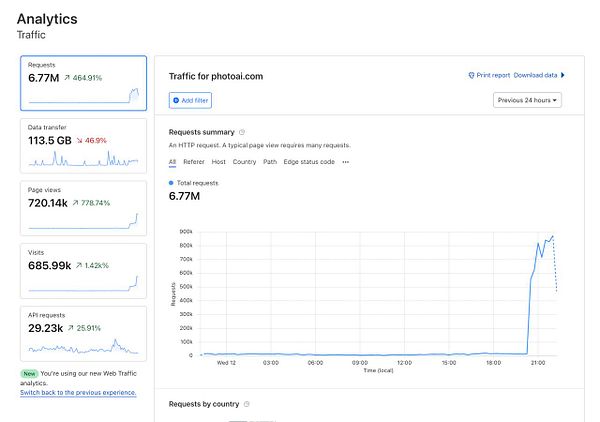
Task: Open the Previous 24 hours dropdown
Action: coord(528,100)
